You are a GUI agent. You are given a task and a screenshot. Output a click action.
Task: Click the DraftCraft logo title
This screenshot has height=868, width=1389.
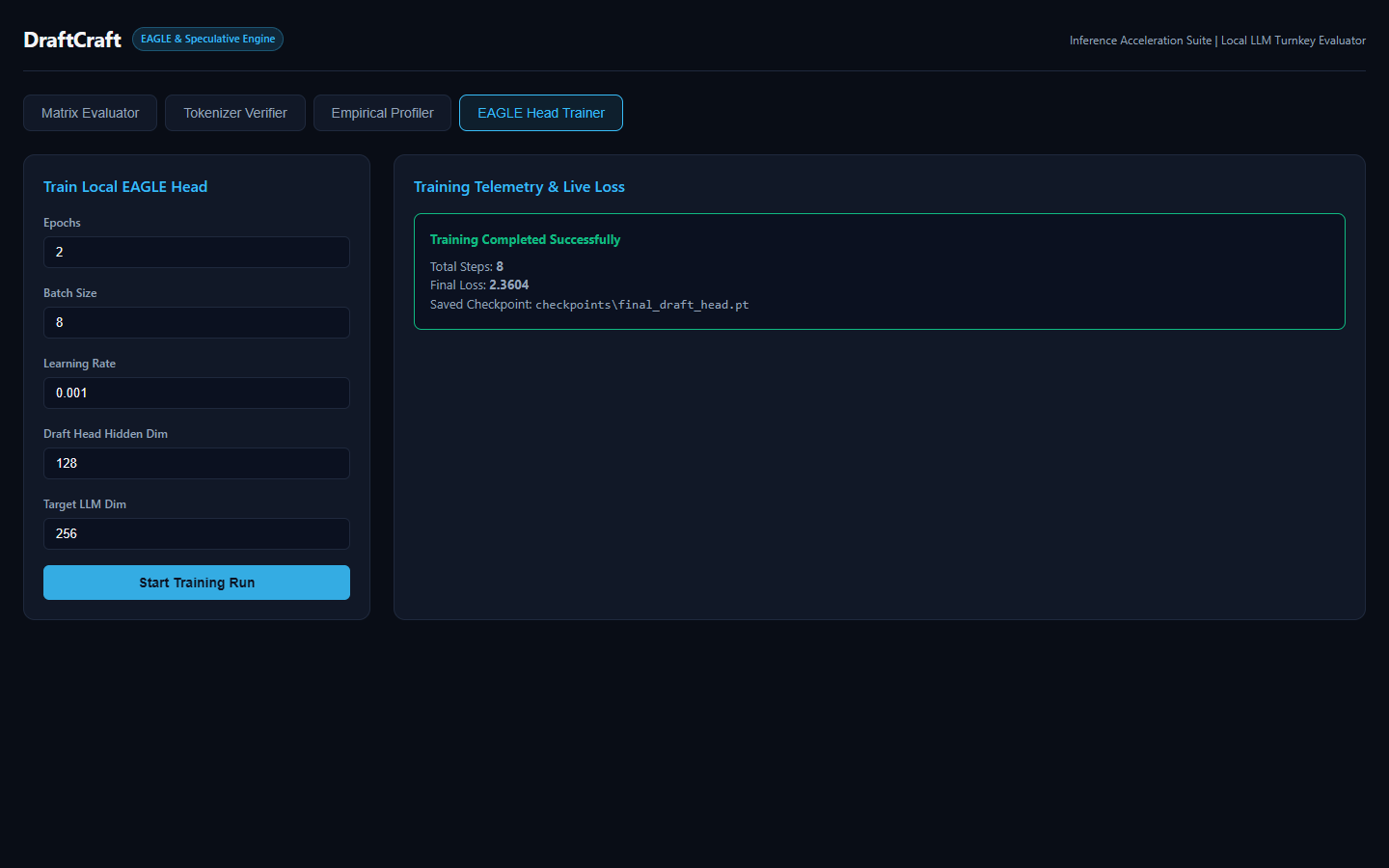point(72,40)
